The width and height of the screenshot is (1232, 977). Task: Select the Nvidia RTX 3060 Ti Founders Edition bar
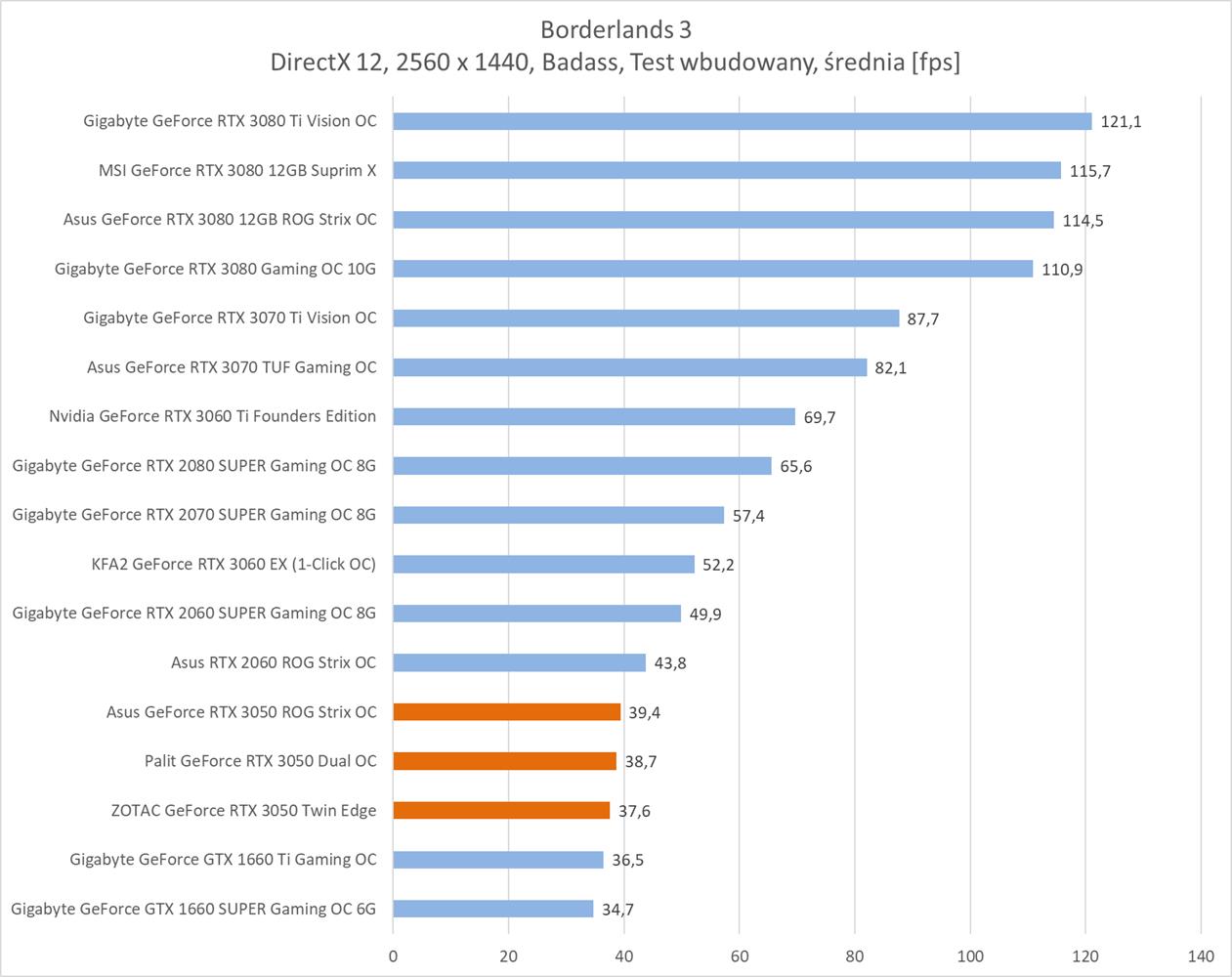[x=594, y=417]
